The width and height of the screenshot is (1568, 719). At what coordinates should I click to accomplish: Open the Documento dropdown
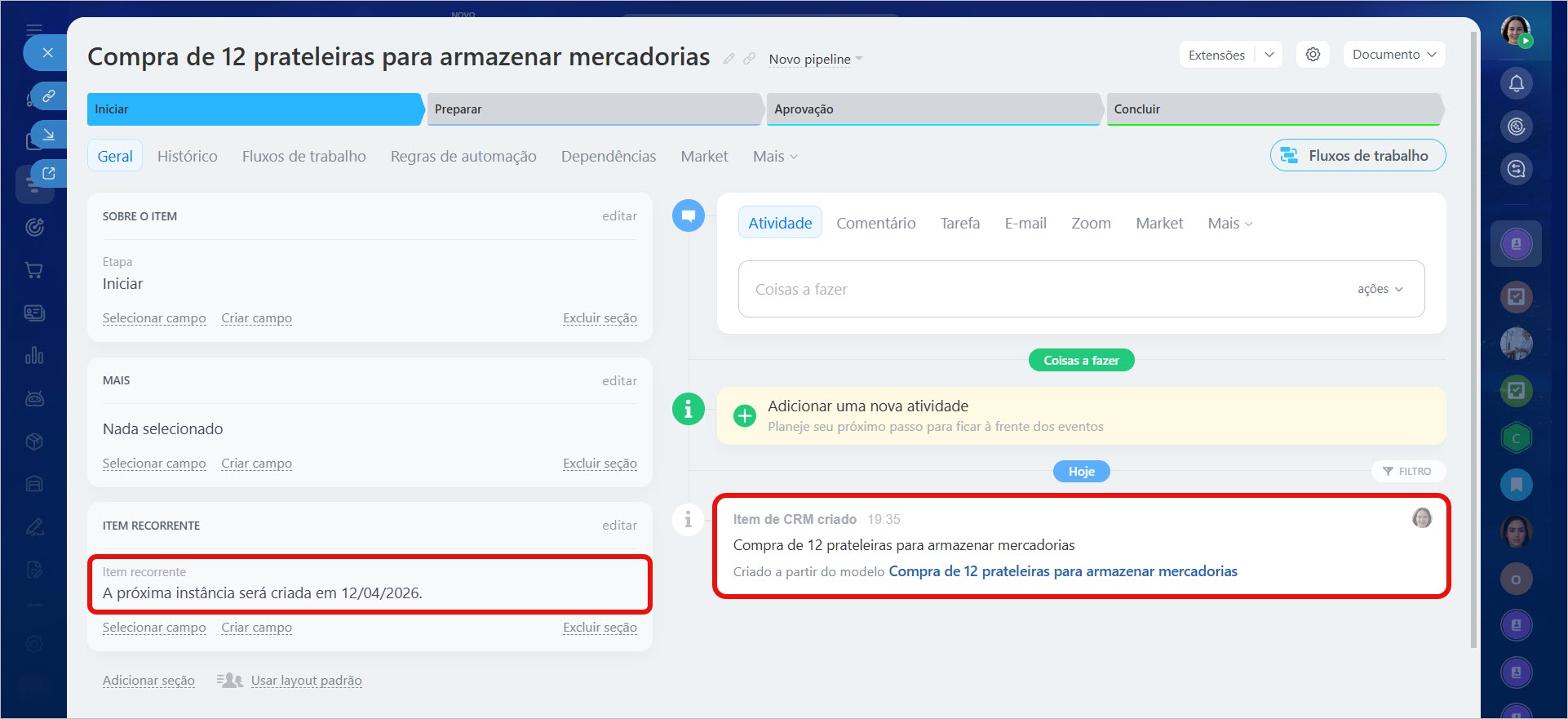tap(1393, 55)
